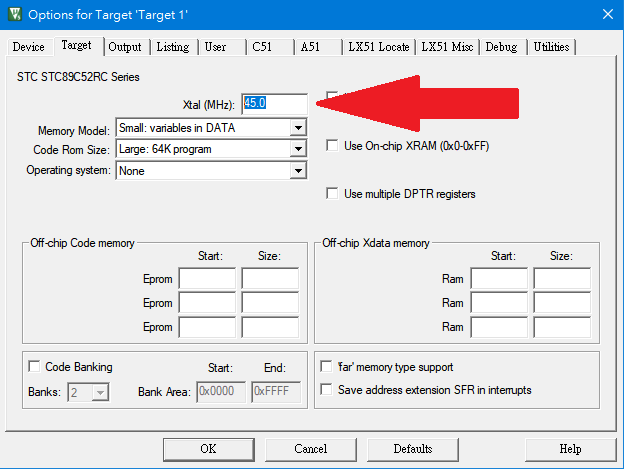Click the first Eprom Start field
The height and width of the screenshot is (469, 624).
207,279
